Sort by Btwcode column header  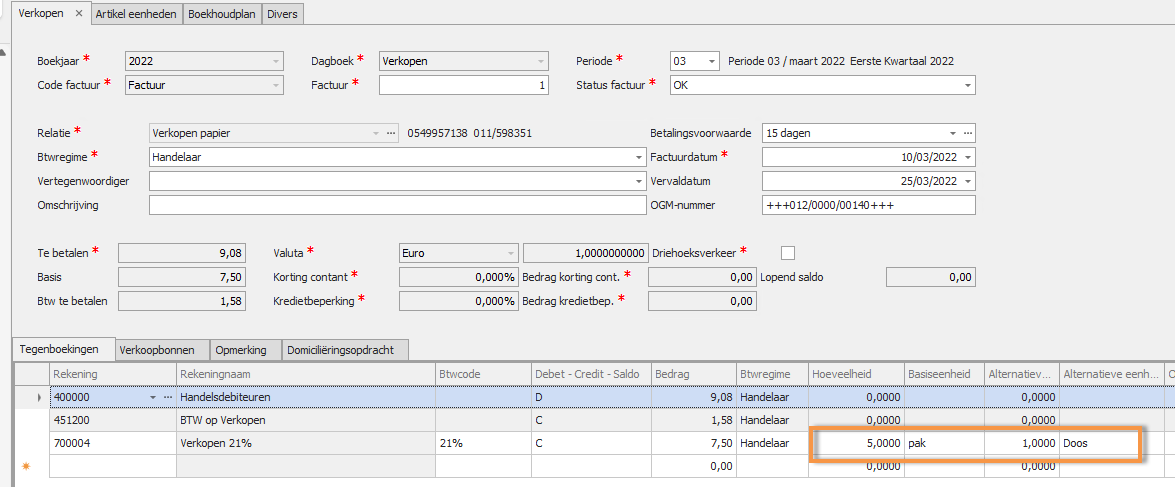[x=483, y=374]
